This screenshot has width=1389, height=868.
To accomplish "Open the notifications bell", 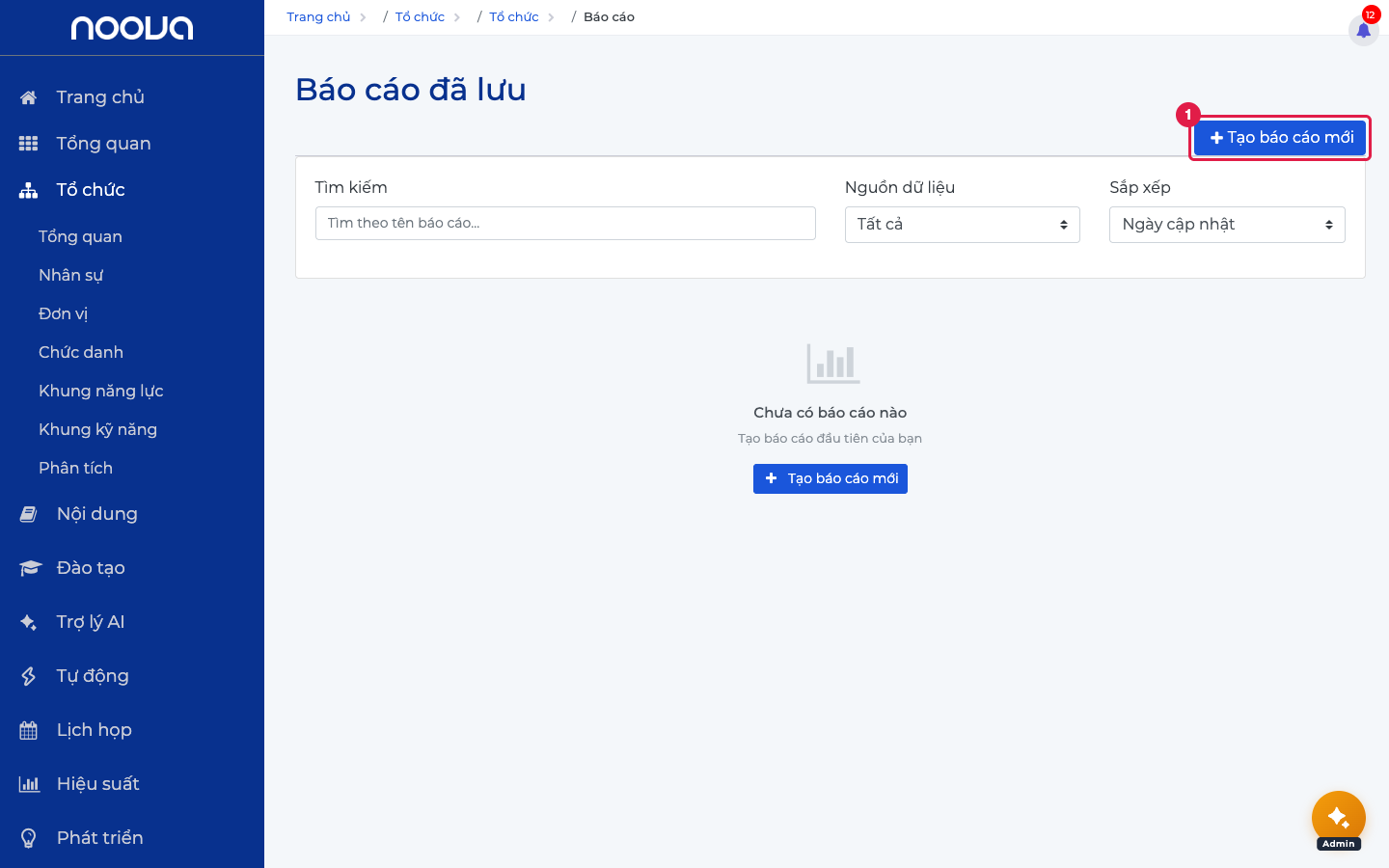I will click(x=1364, y=30).
